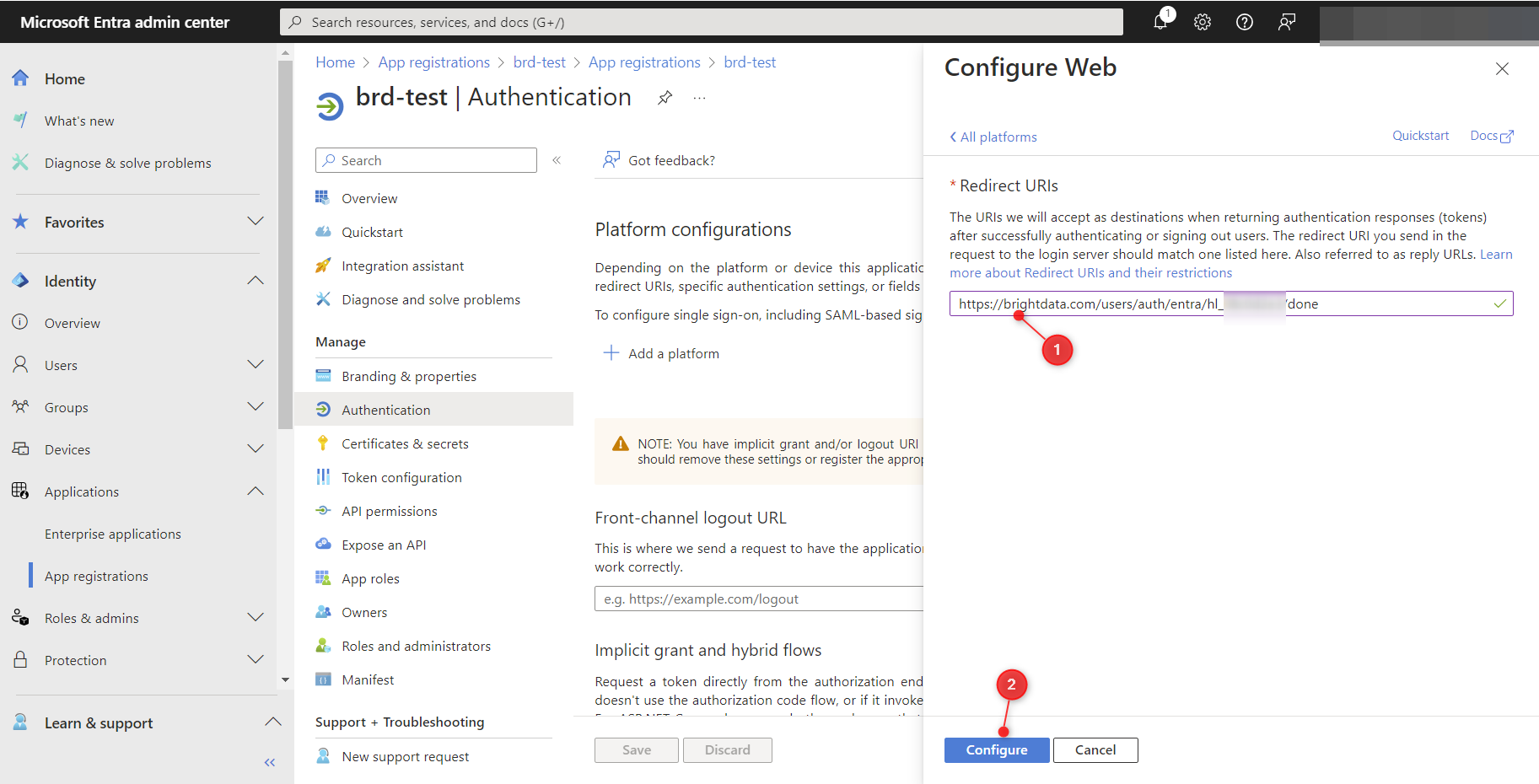Open feedback person icon in top bar
1539x784 pixels.
click(1287, 22)
